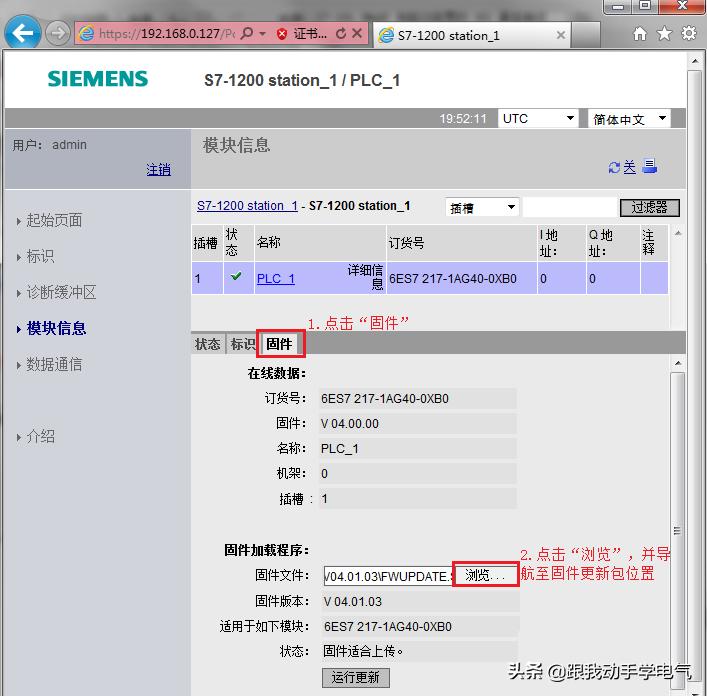The height and width of the screenshot is (696, 707).
Task: Open the UTC time zone dropdown
Action: click(538, 119)
